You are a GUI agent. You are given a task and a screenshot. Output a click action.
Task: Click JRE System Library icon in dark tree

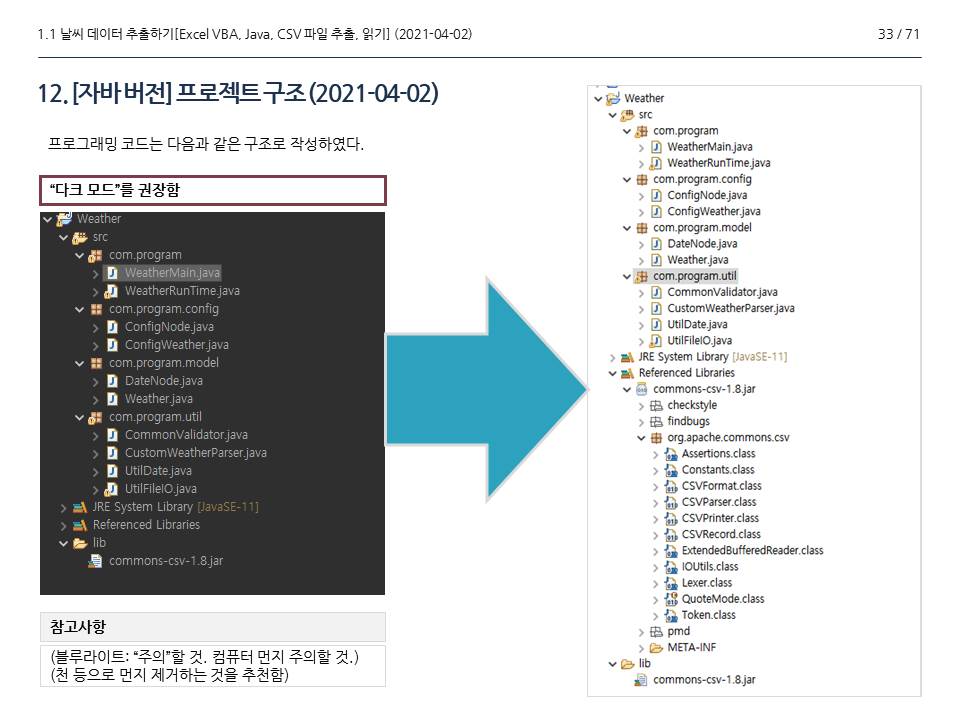tap(80, 507)
